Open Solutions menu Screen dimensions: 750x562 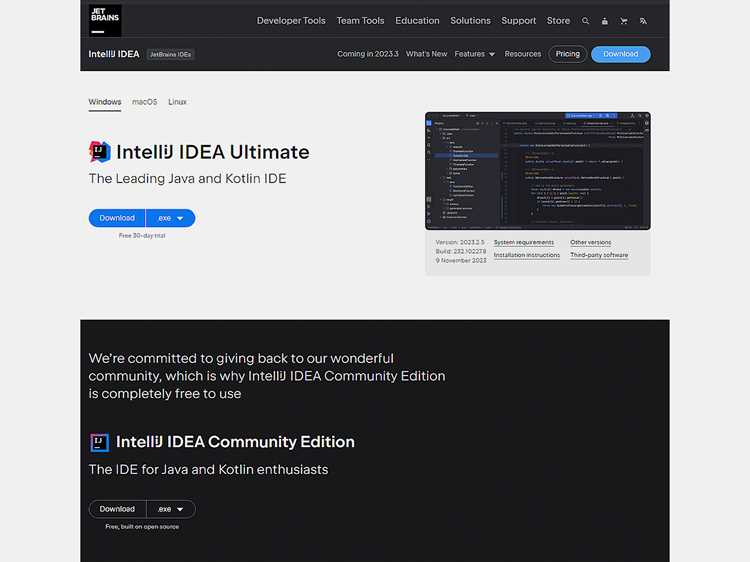(470, 21)
